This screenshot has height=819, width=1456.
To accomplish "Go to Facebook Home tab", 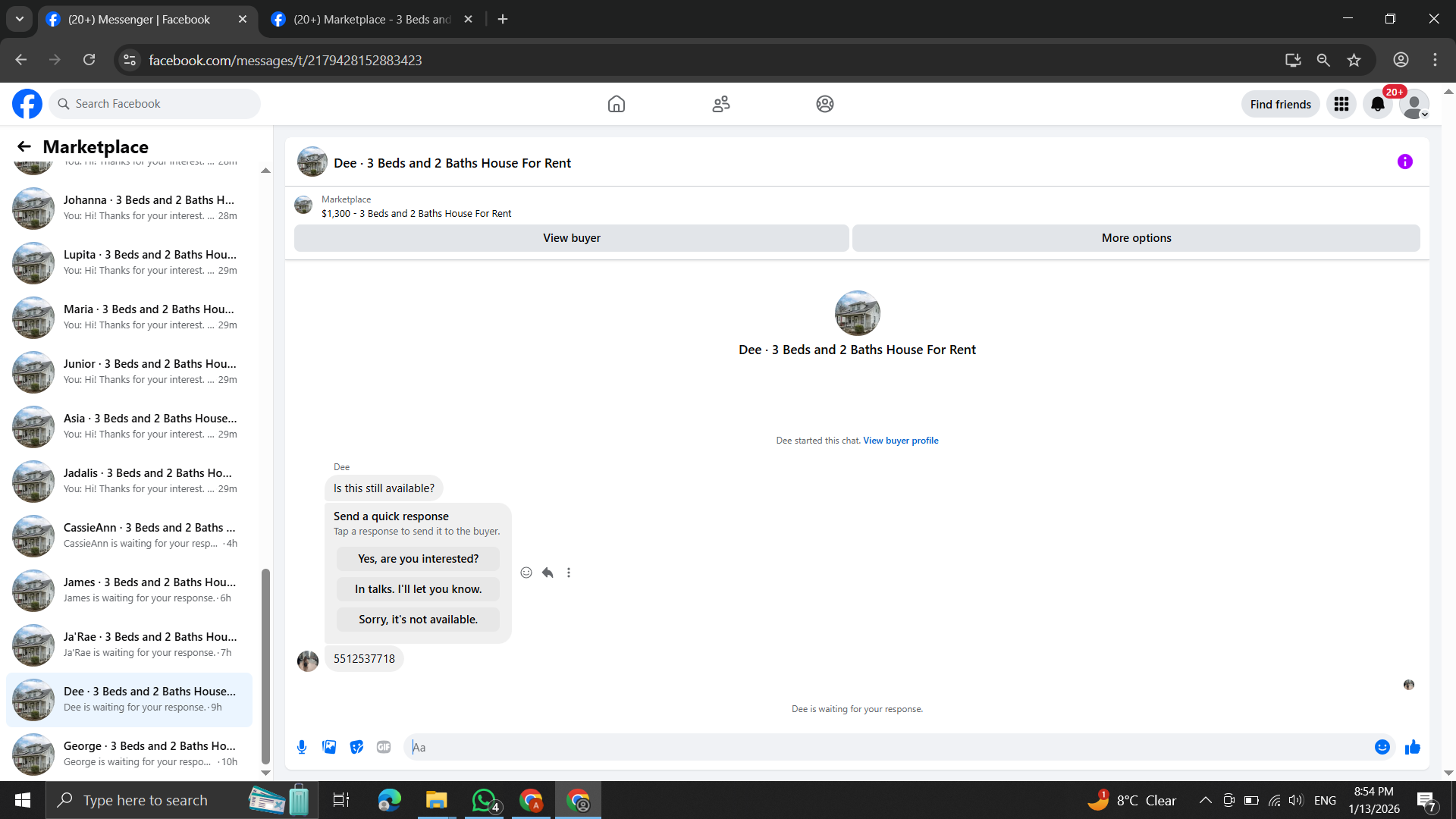I will (616, 104).
